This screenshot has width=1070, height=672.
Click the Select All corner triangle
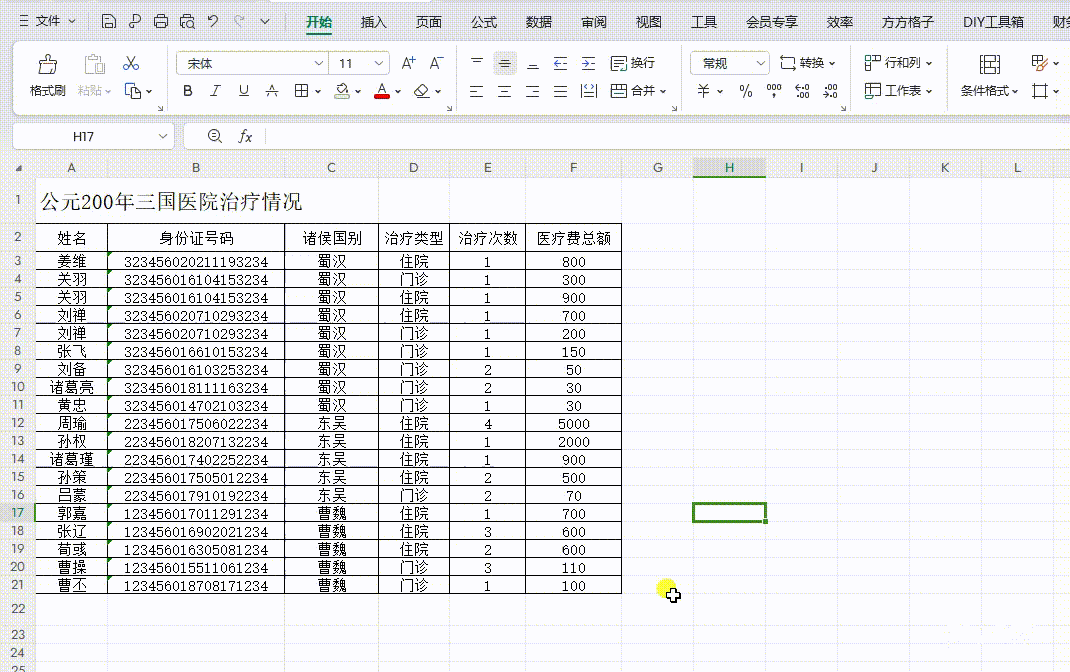(x=18, y=167)
